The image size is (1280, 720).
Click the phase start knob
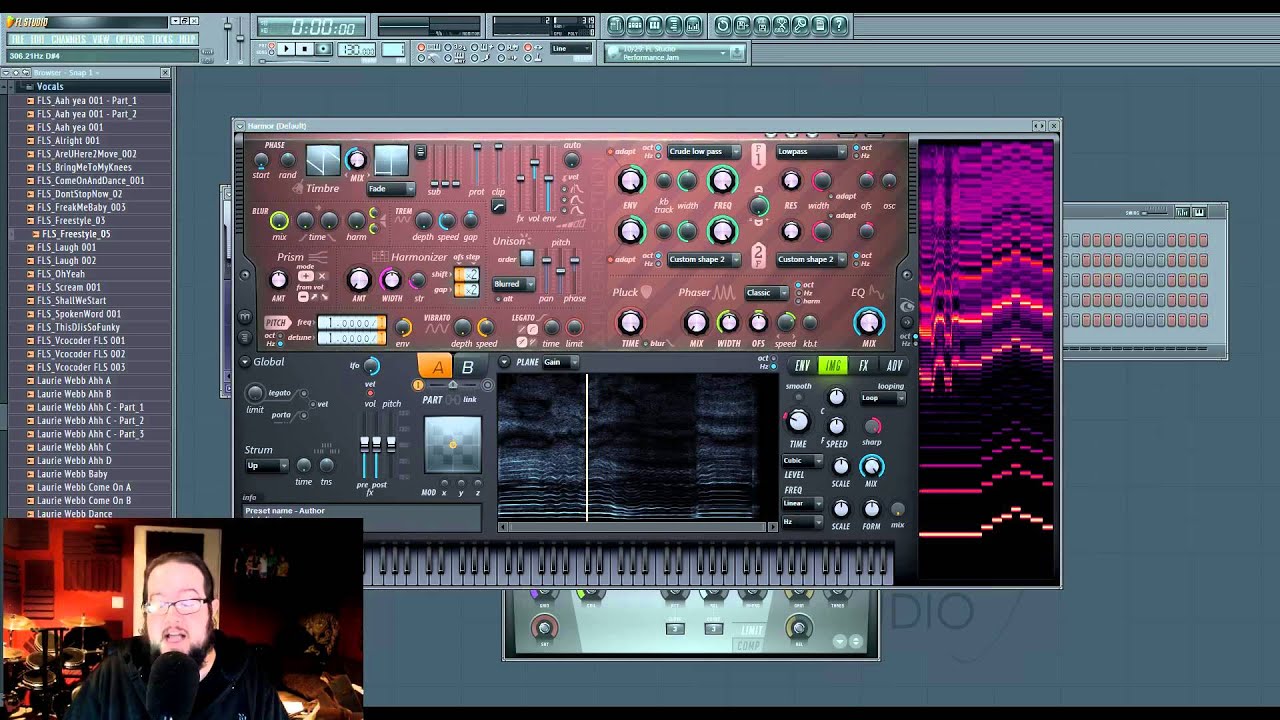[262, 160]
